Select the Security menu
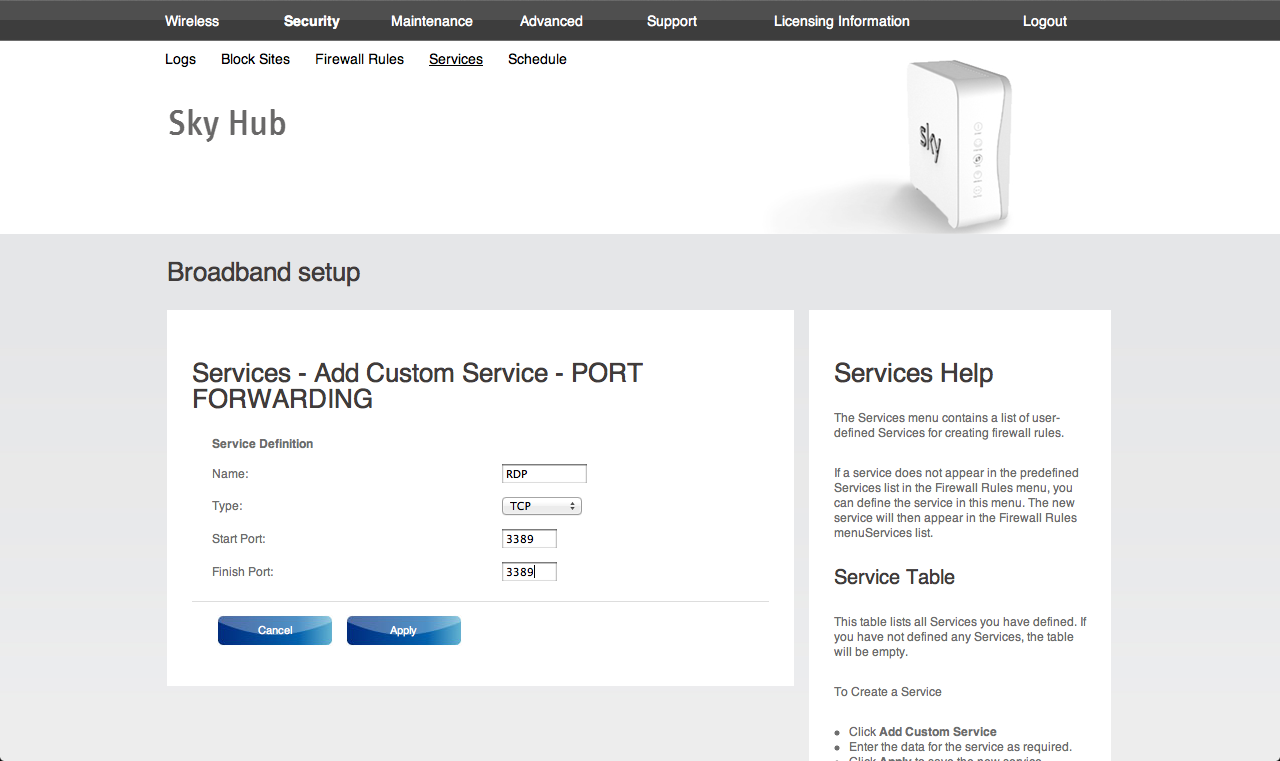1280x761 pixels. coord(311,21)
